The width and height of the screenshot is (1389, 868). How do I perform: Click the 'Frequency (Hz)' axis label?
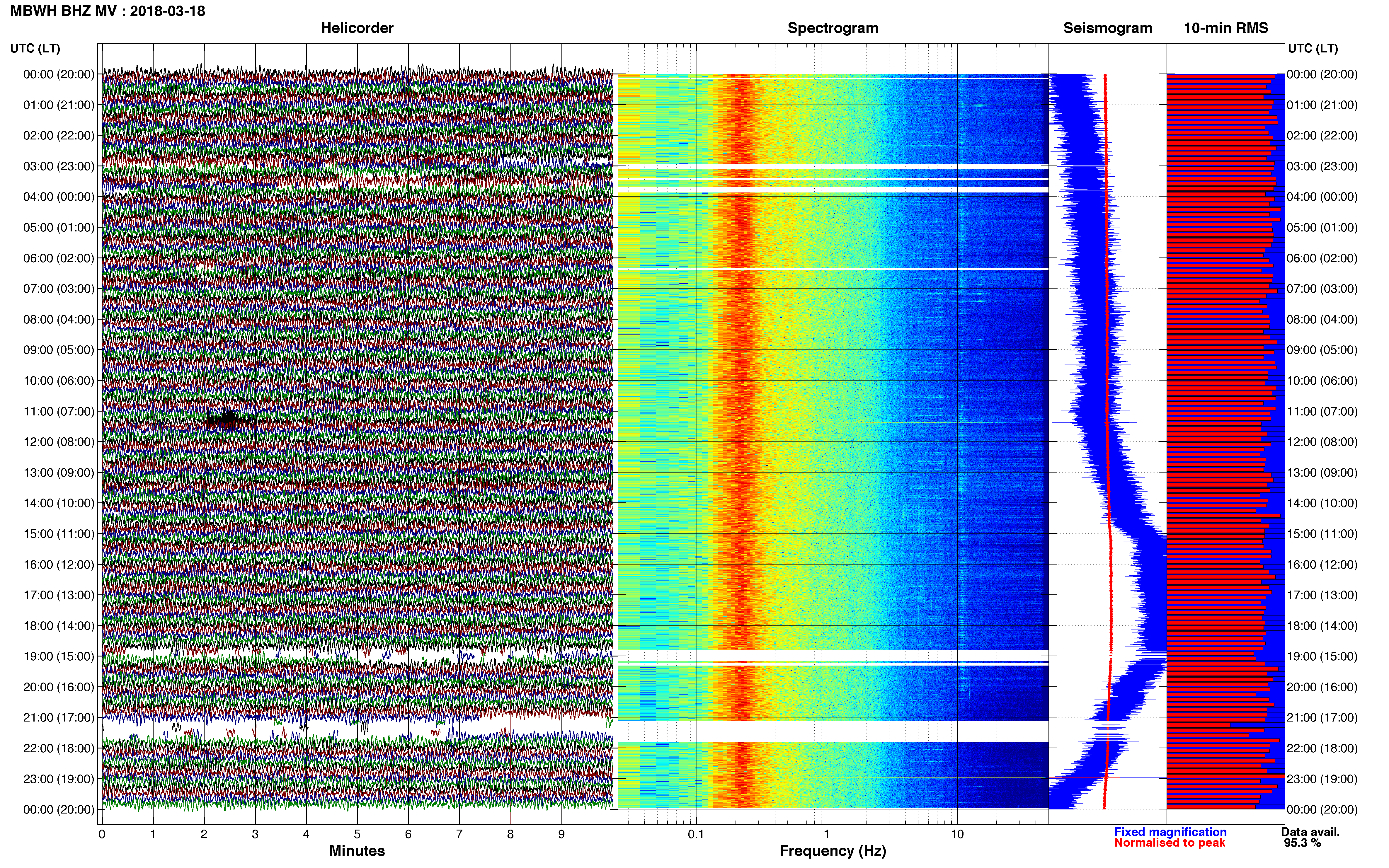[x=833, y=851]
